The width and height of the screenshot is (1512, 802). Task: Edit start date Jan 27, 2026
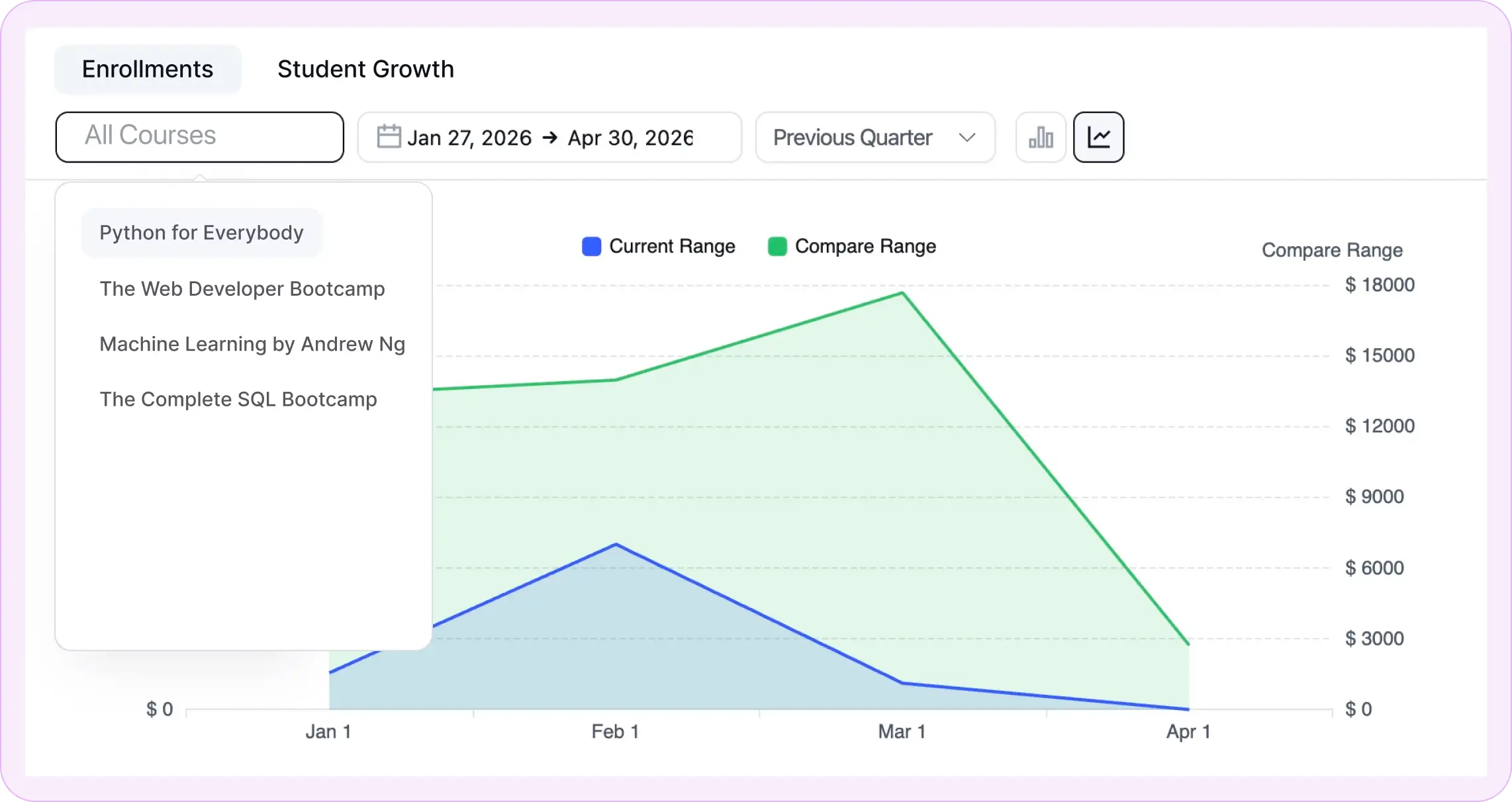click(469, 138)
